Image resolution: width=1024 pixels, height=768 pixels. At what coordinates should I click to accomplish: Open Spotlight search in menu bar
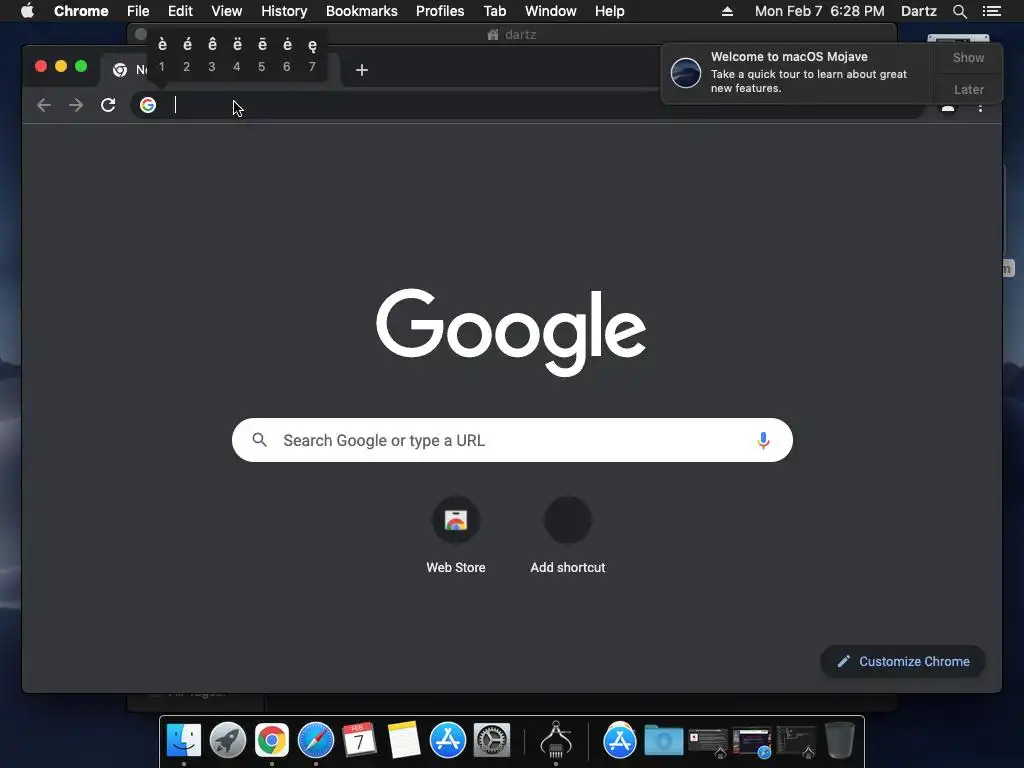tap(959, 11)
